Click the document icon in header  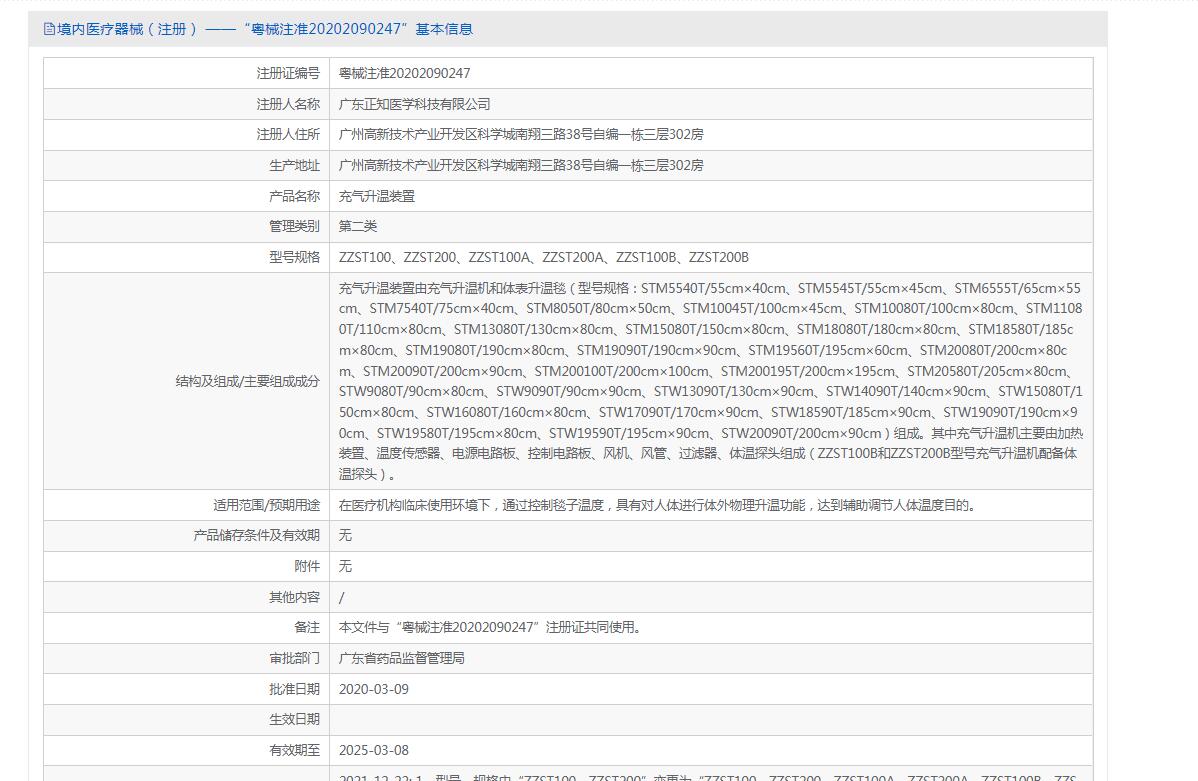click(49, 29)
